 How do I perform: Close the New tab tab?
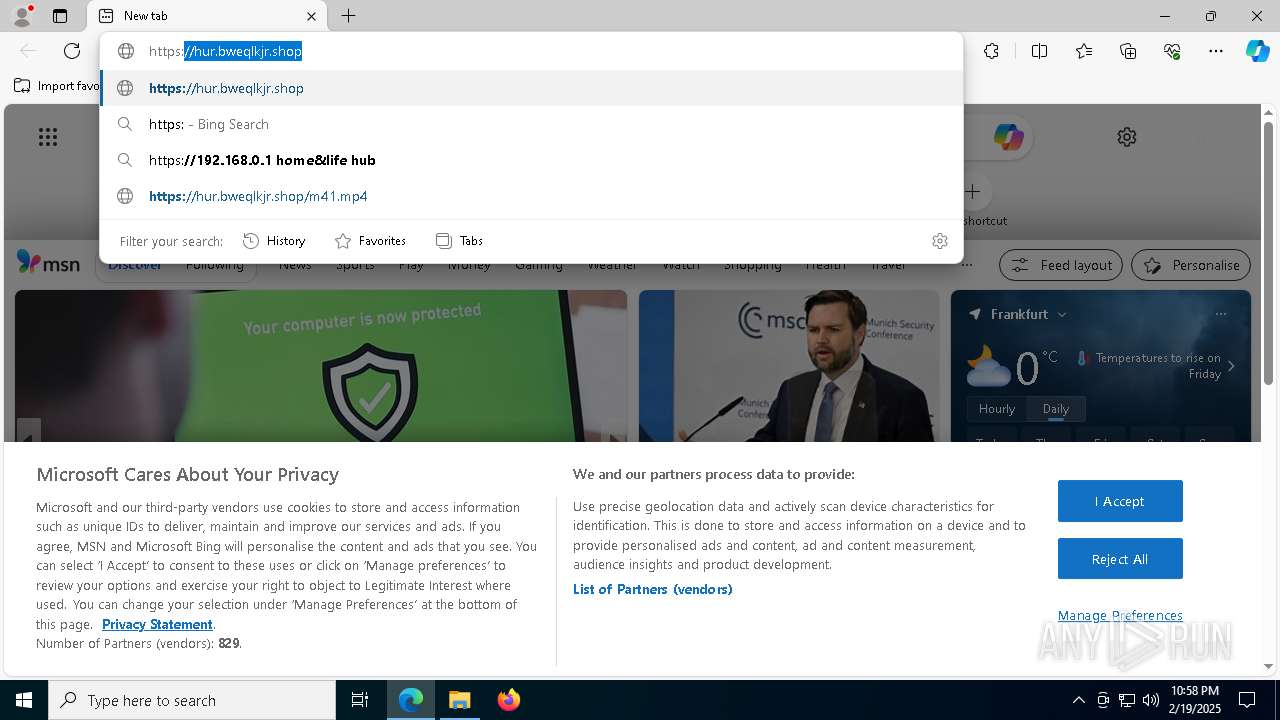311,16
